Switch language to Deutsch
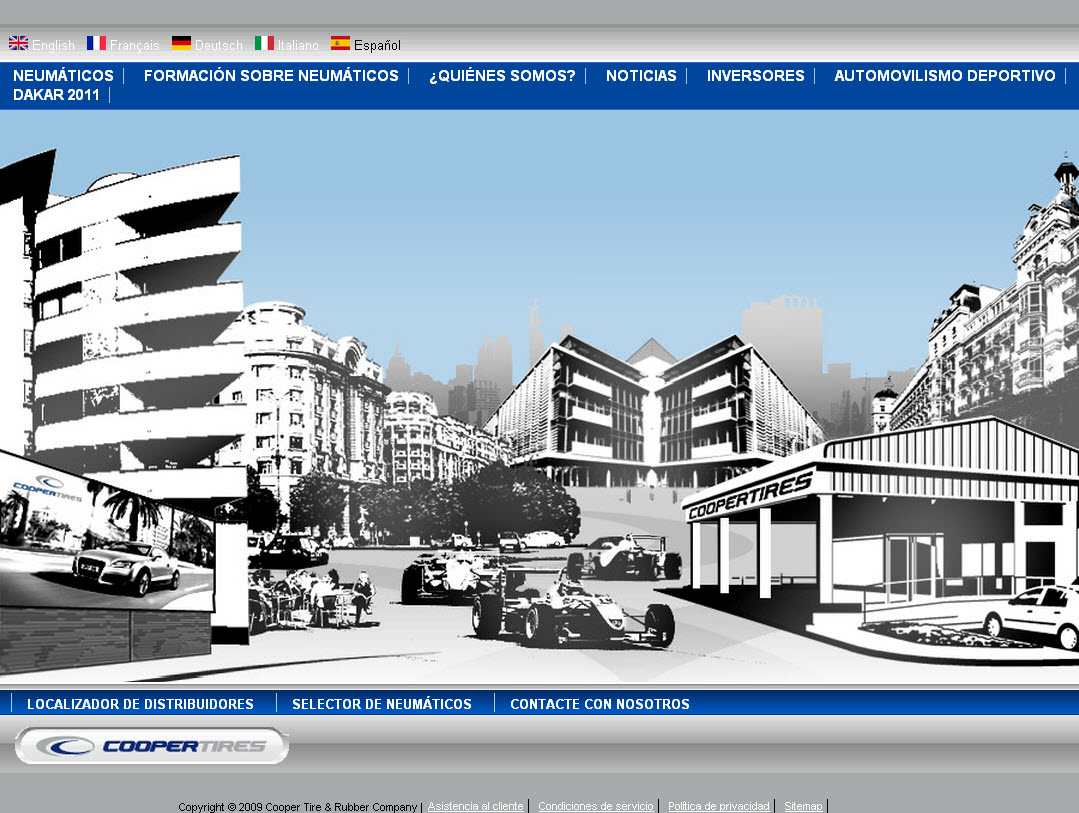The image size is (1079, 813). tap(219, 45)
